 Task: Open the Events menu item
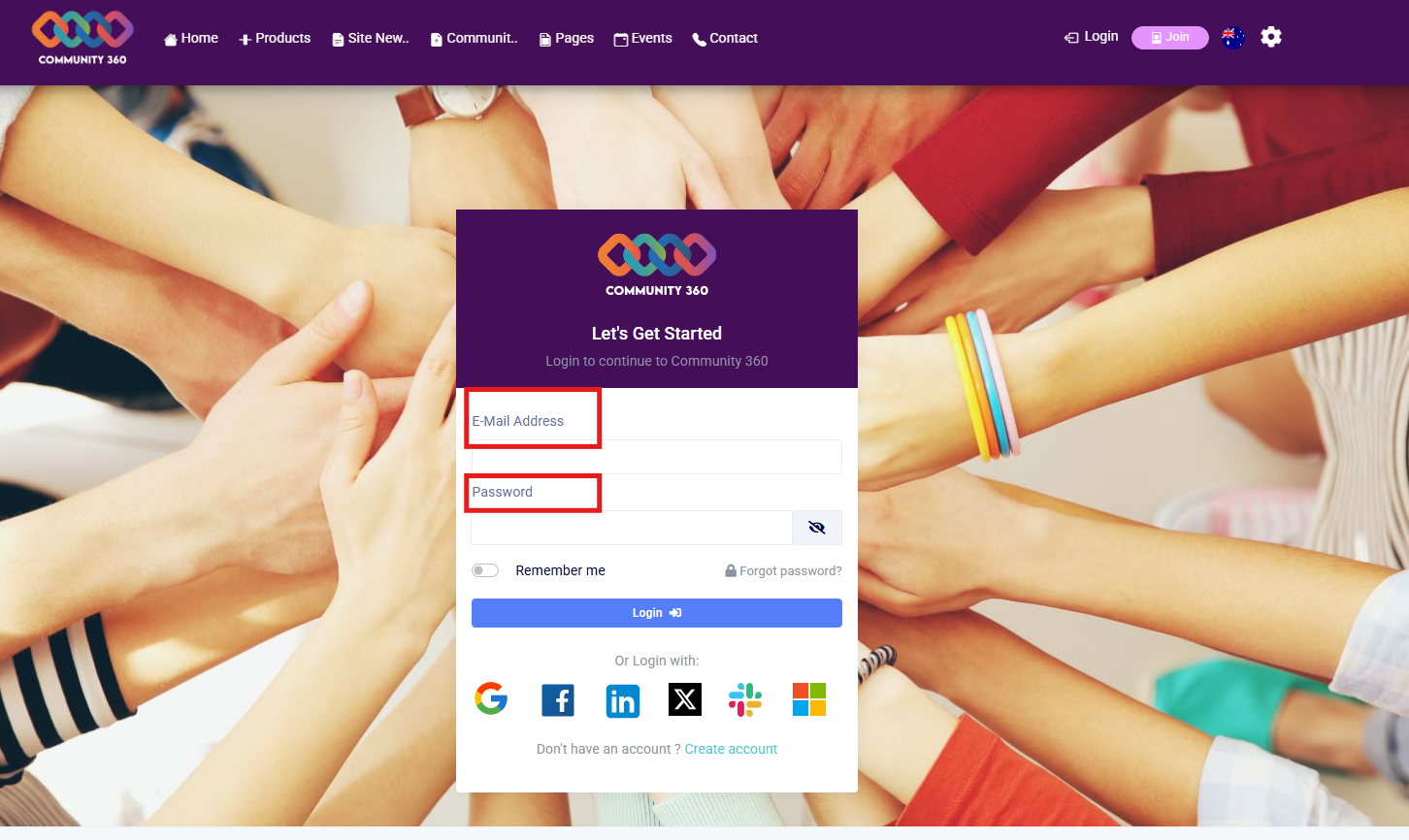642,38
